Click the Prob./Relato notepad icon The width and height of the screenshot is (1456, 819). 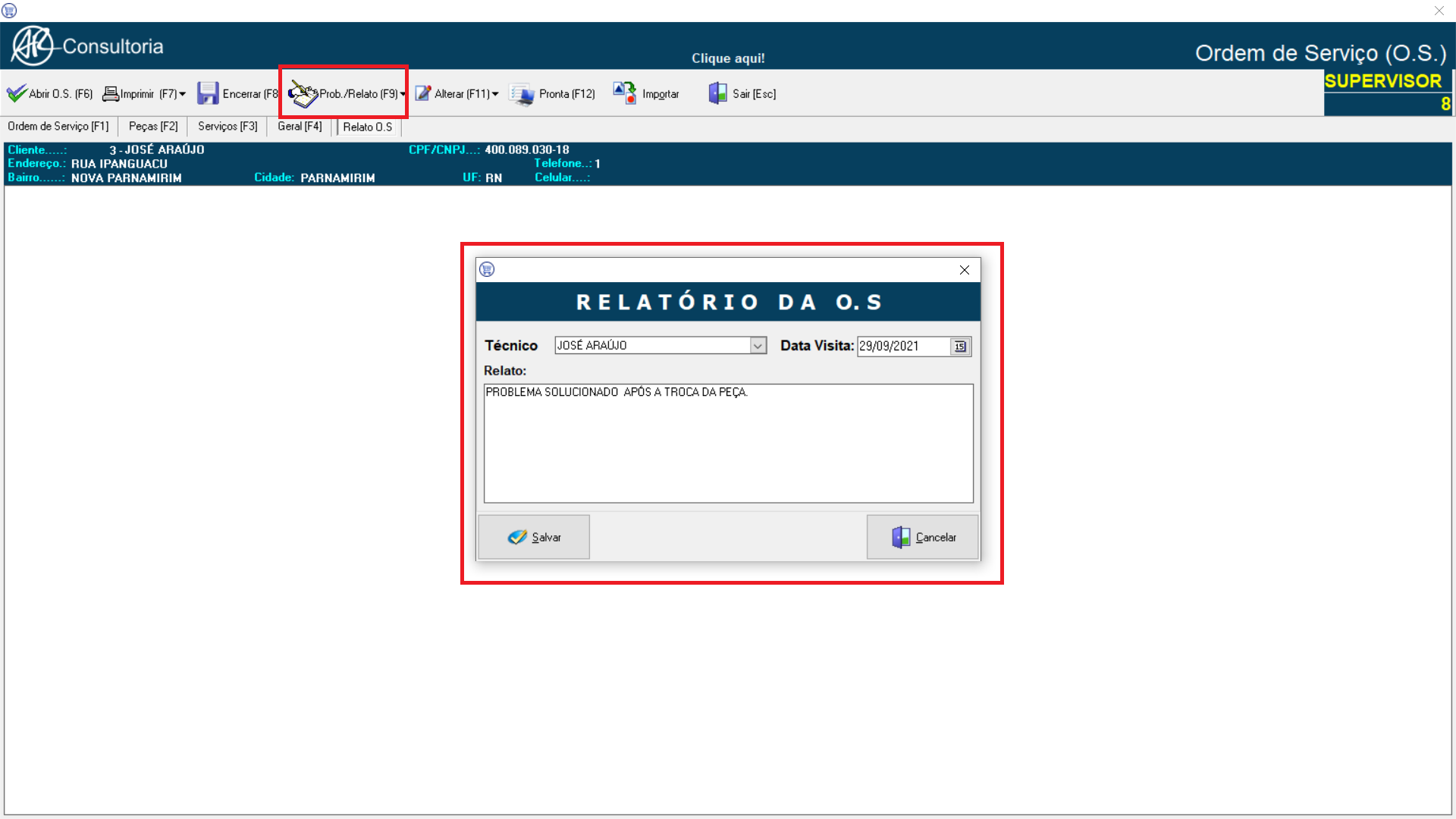click(x=303, y=94)
